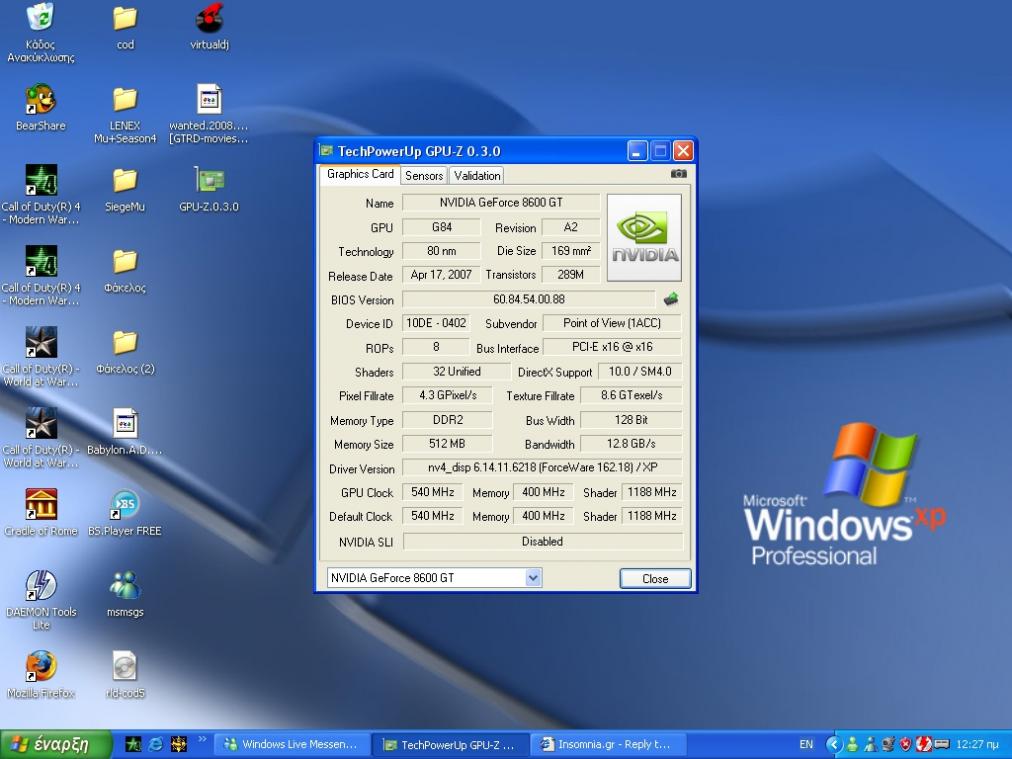Click the TechPowerUp GPU-Z taskbar button

pos(451,744)
